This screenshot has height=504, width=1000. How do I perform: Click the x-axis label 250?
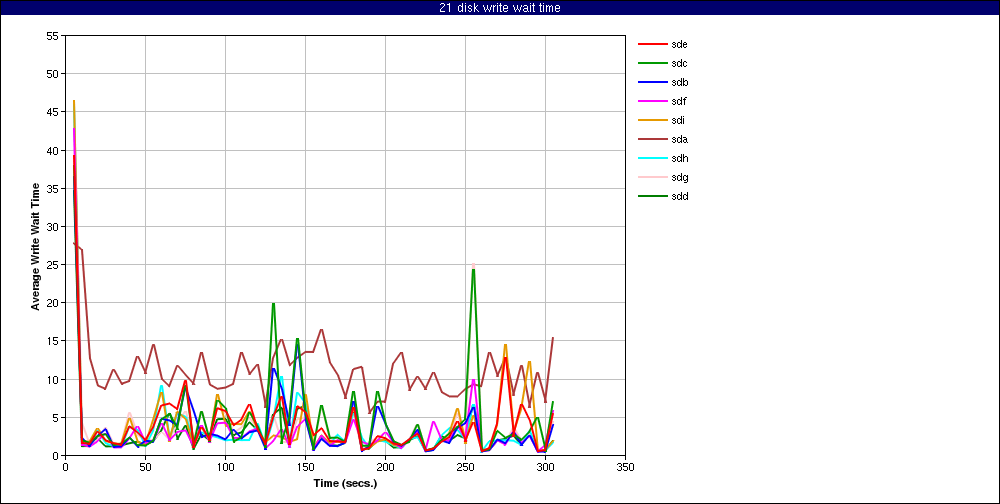coord(466,467)
